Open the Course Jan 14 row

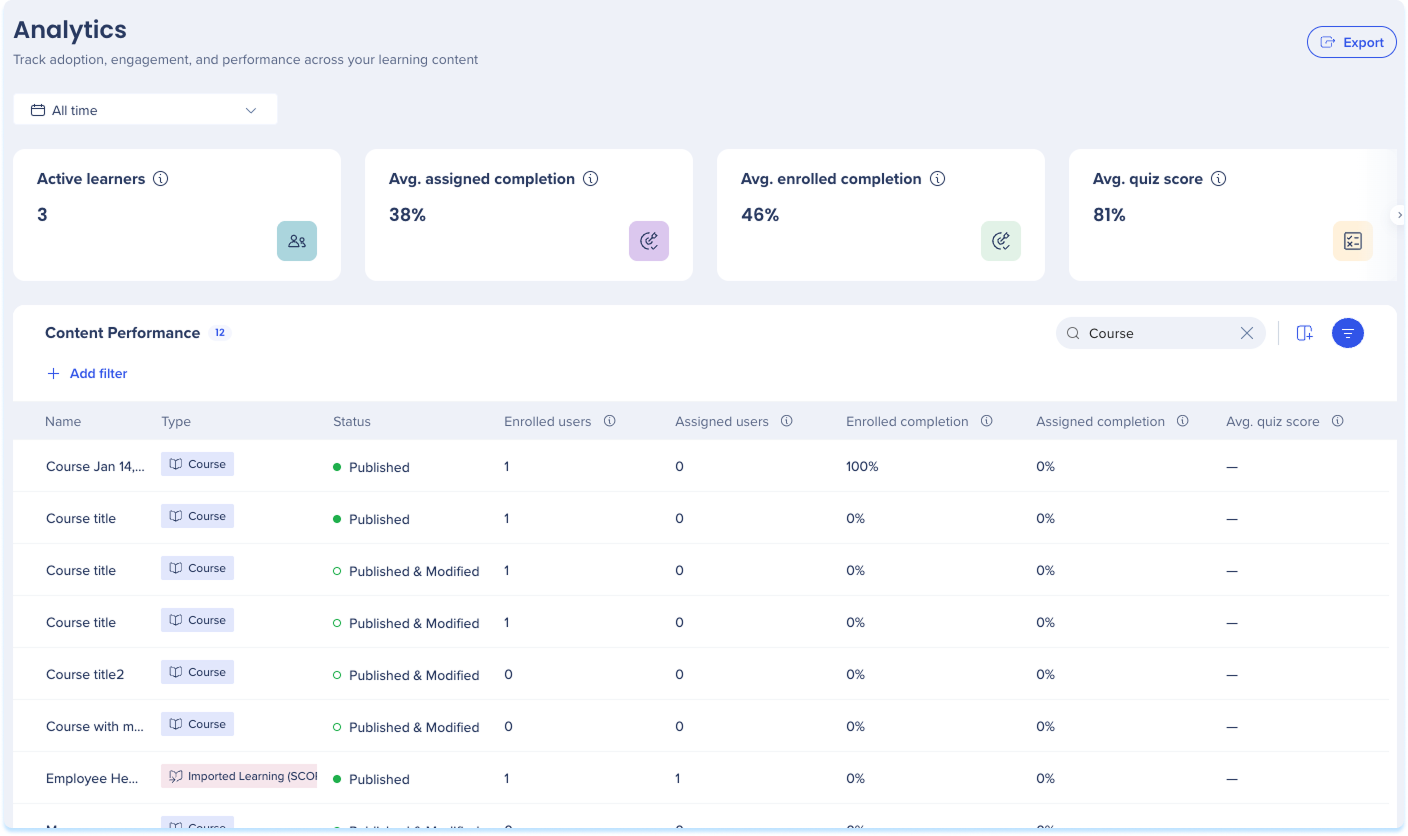coord(700,466)
